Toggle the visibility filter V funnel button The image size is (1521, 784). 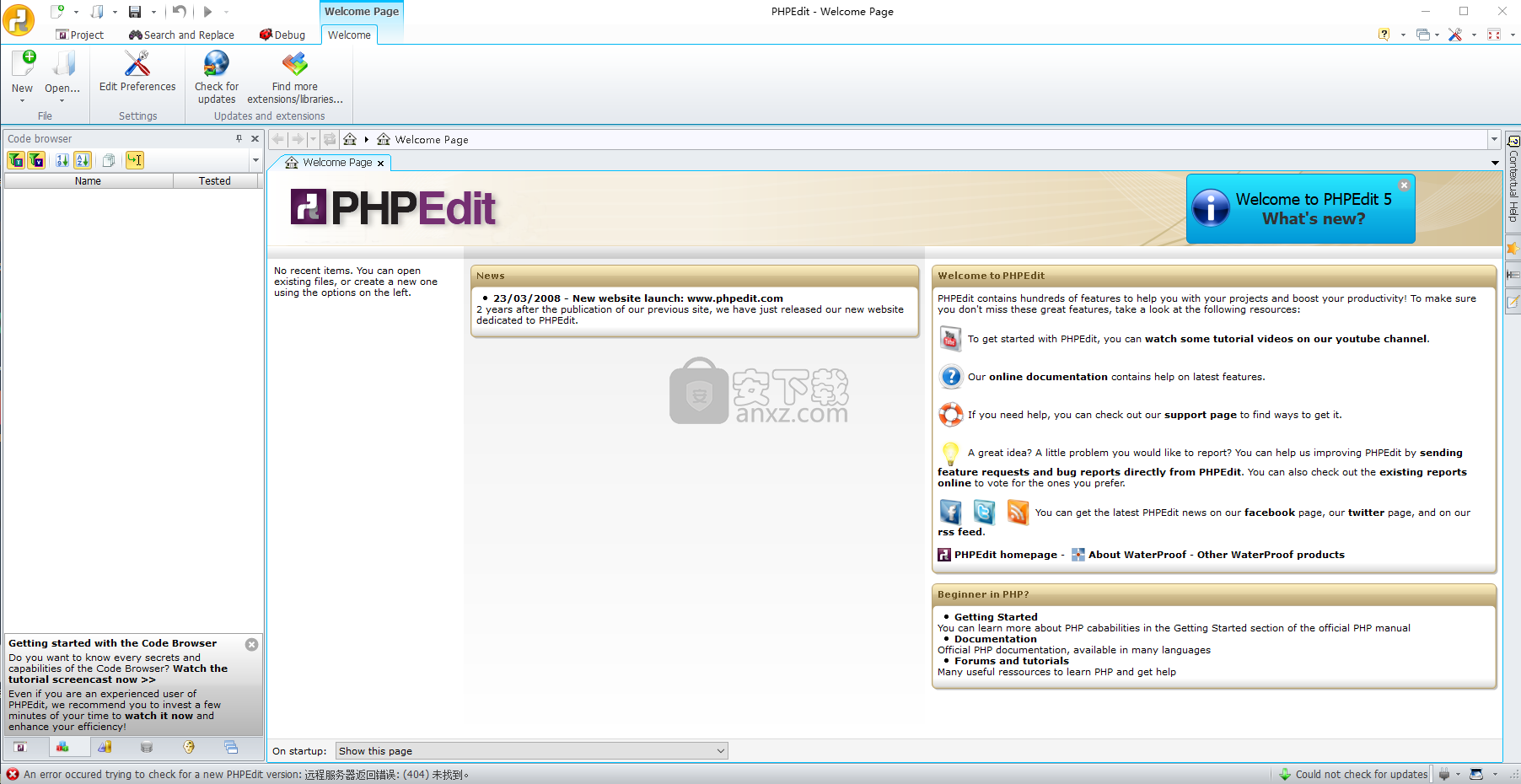[36, 160]
